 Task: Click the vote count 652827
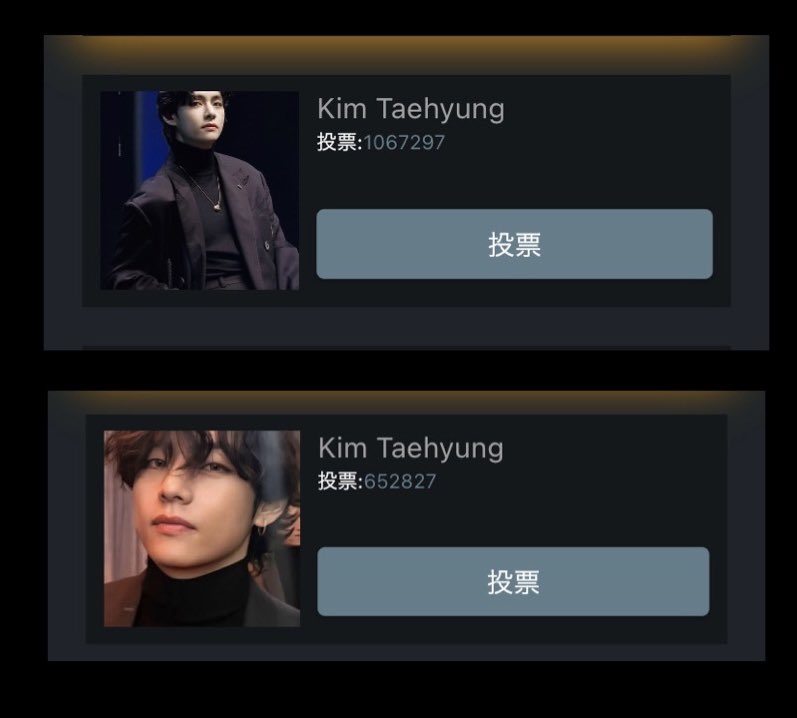[400, 481]
